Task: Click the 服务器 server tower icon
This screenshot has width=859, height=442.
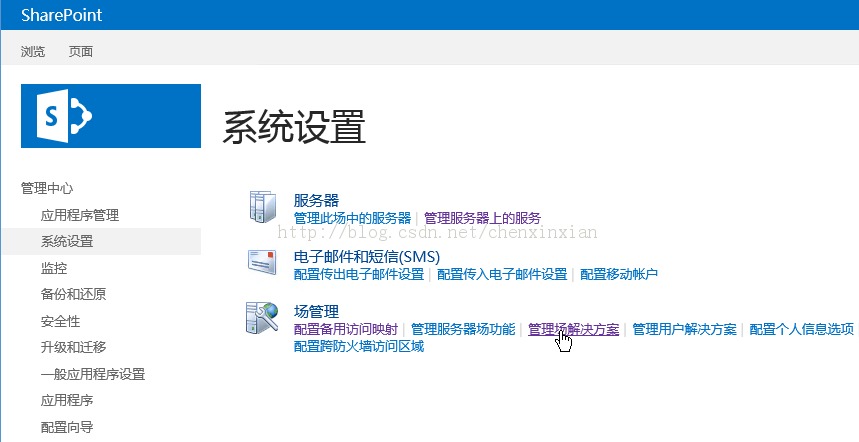Action: point(263,207)
